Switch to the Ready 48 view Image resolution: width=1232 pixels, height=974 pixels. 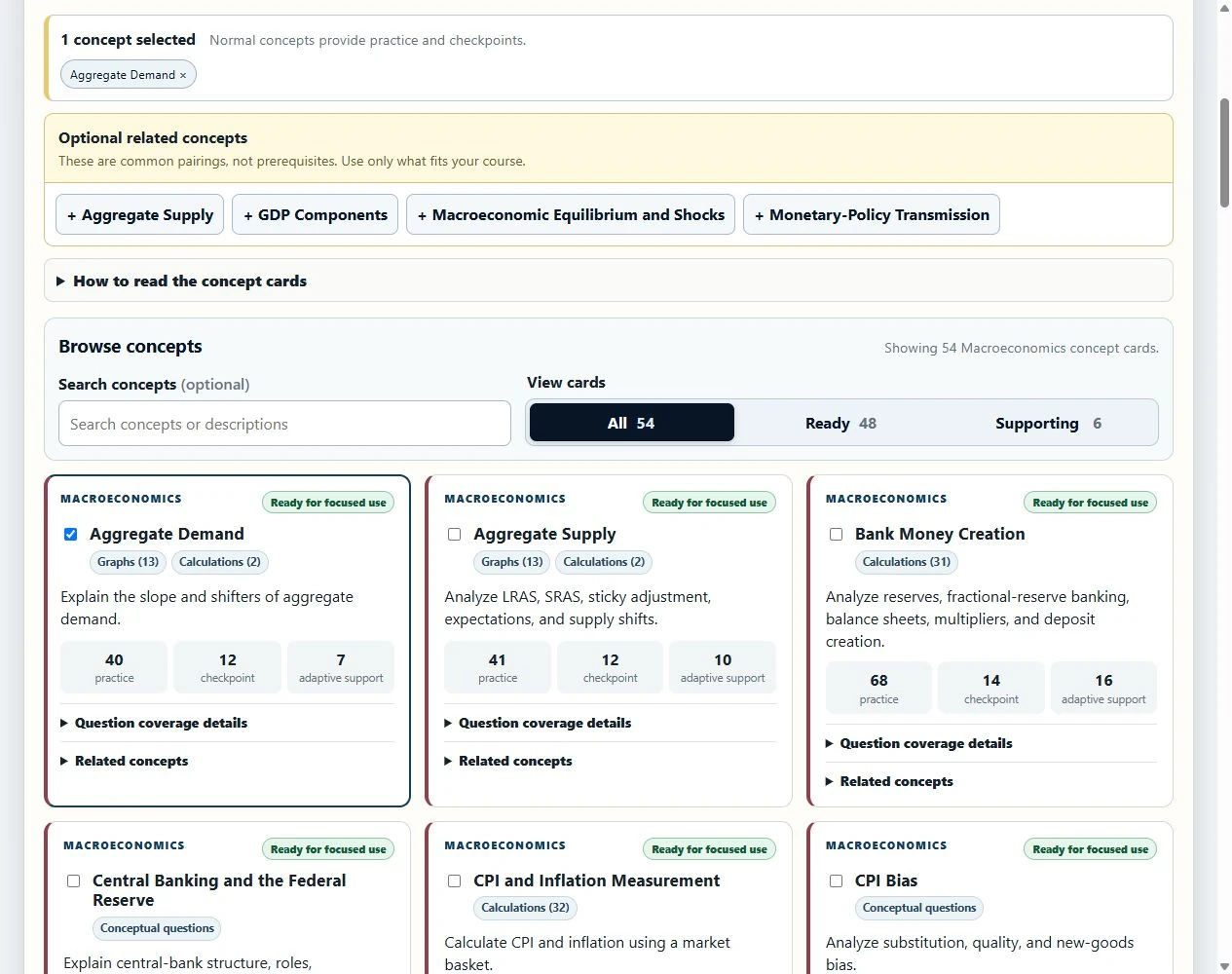tap(840, 423)
